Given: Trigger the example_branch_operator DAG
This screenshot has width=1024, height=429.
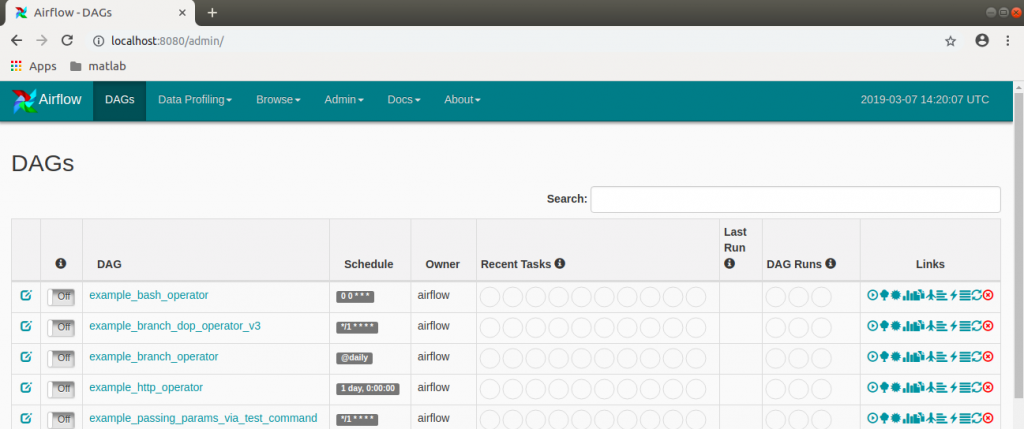Looking at the screenshot, I should [x=872, y=357].
